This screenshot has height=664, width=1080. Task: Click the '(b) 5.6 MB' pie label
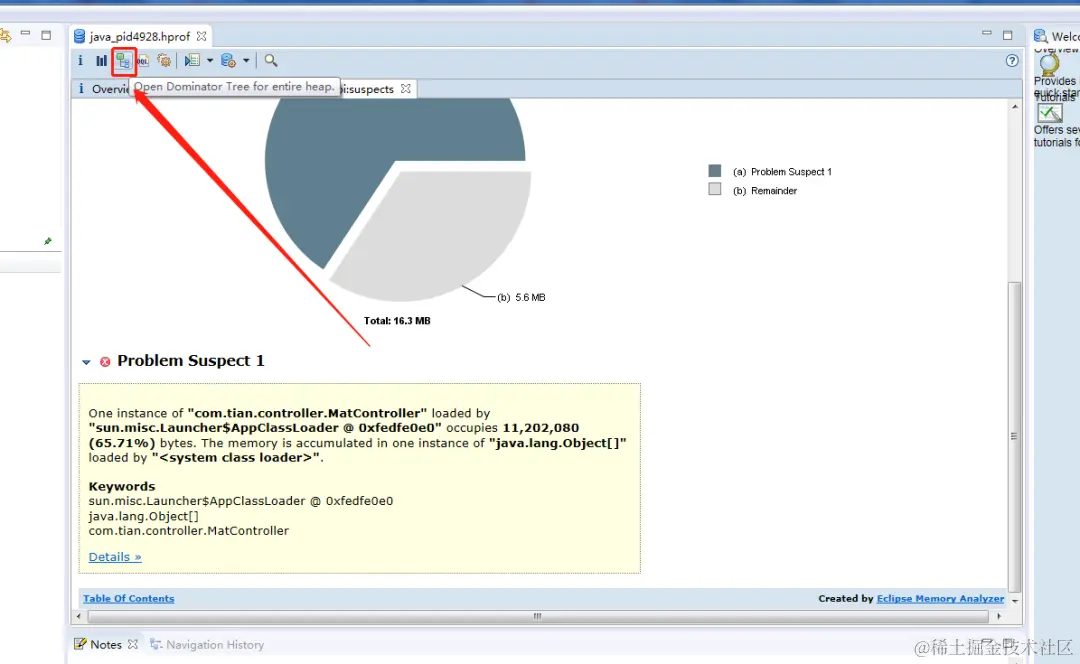[521, 298]
